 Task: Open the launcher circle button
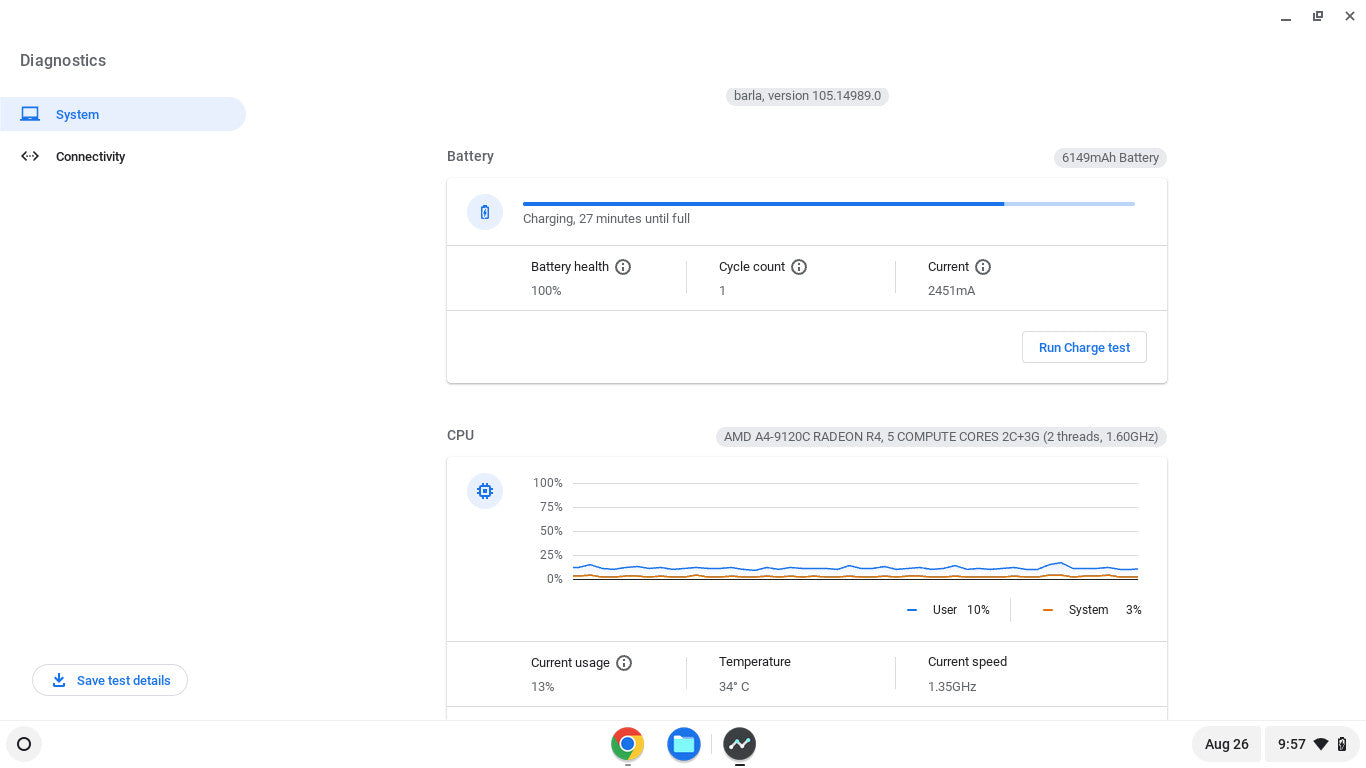point(24,744)
